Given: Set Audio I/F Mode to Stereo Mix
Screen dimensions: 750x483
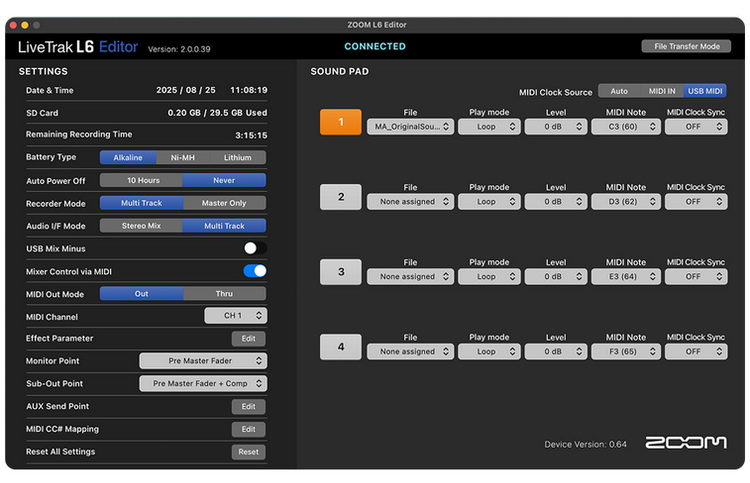Looking at the screenshot, I should 141,226.
